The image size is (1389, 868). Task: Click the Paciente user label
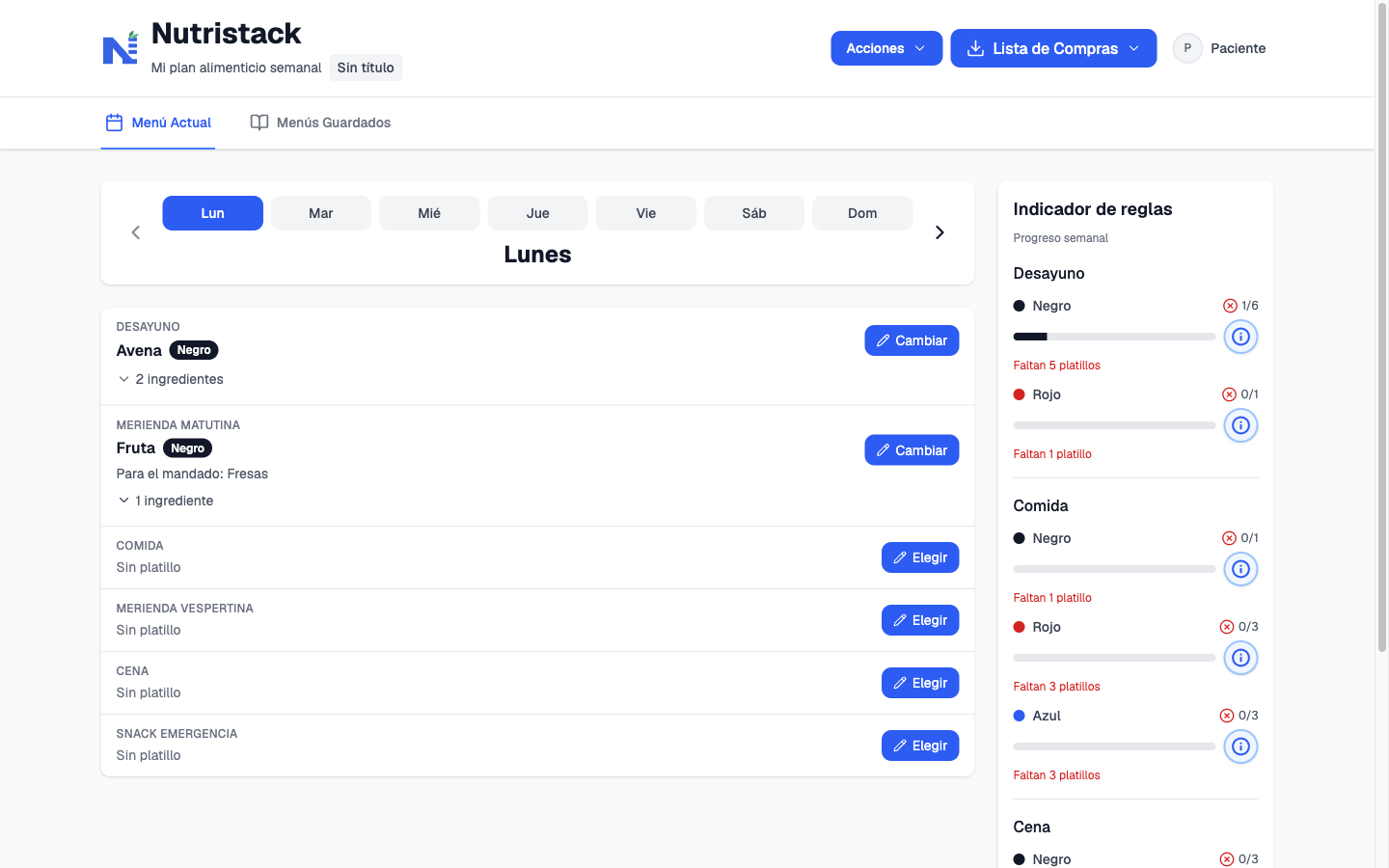click(1238, 48)
